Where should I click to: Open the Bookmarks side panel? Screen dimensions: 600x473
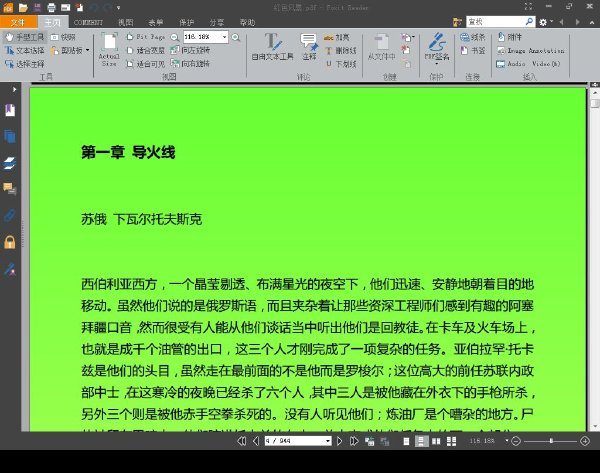[x=10, y=110]
